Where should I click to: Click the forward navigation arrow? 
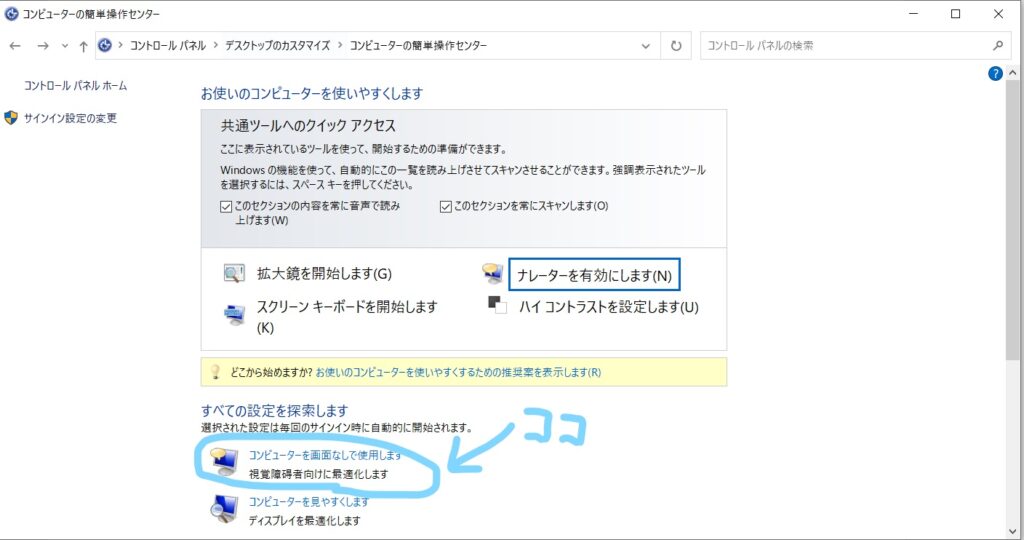point(43,46)
